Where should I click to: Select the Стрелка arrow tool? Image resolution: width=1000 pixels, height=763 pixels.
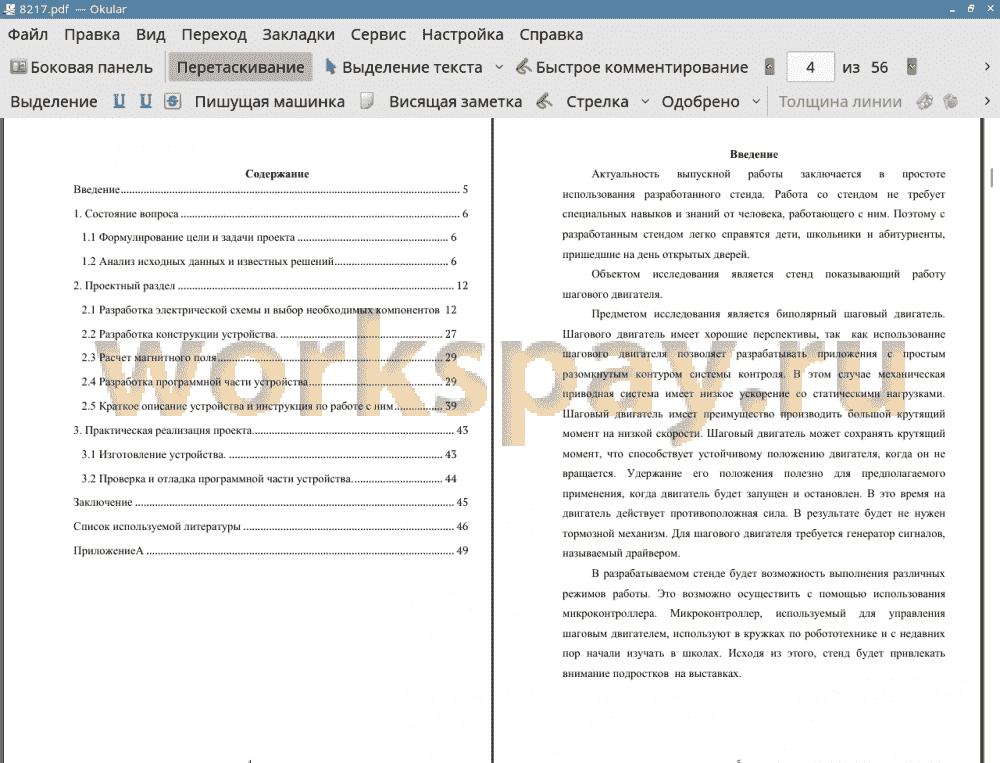coord(597,101)
